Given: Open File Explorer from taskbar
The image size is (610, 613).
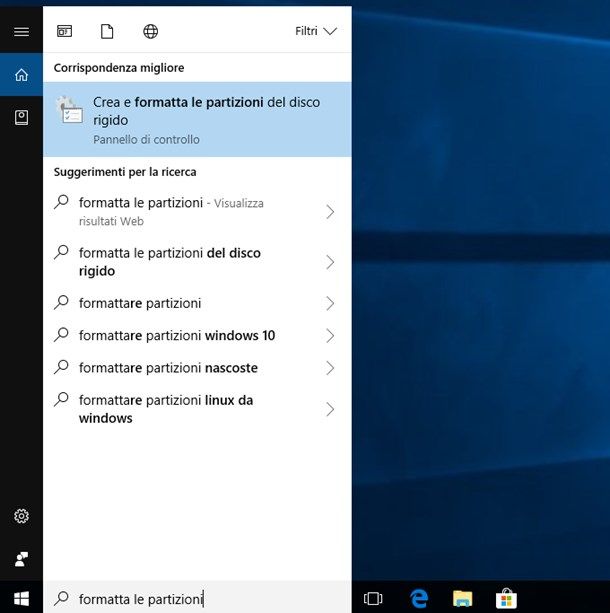Looking at the screenshot, I should click(x=463, y=599).
